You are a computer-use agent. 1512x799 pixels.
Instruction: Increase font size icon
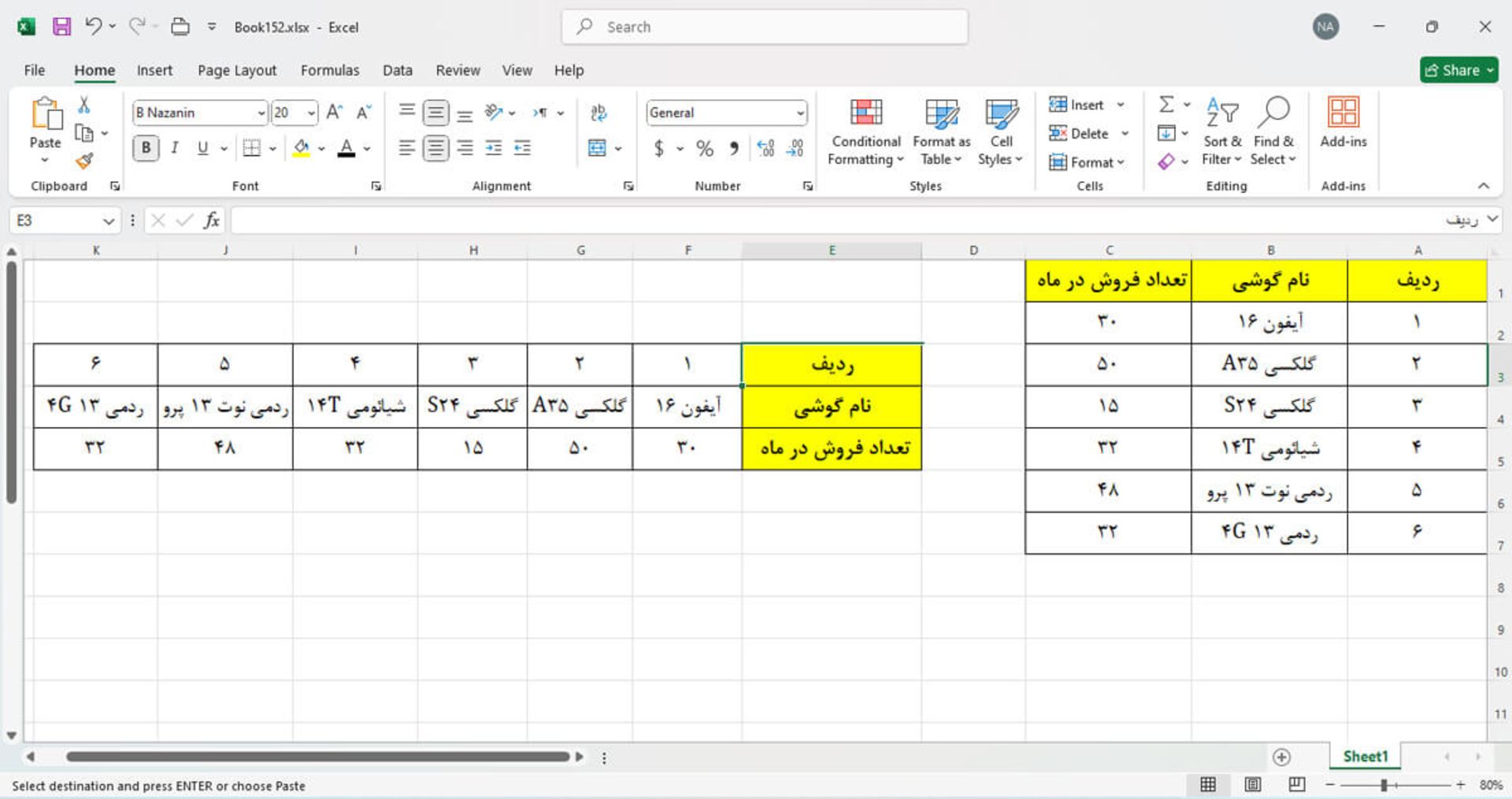334,113
